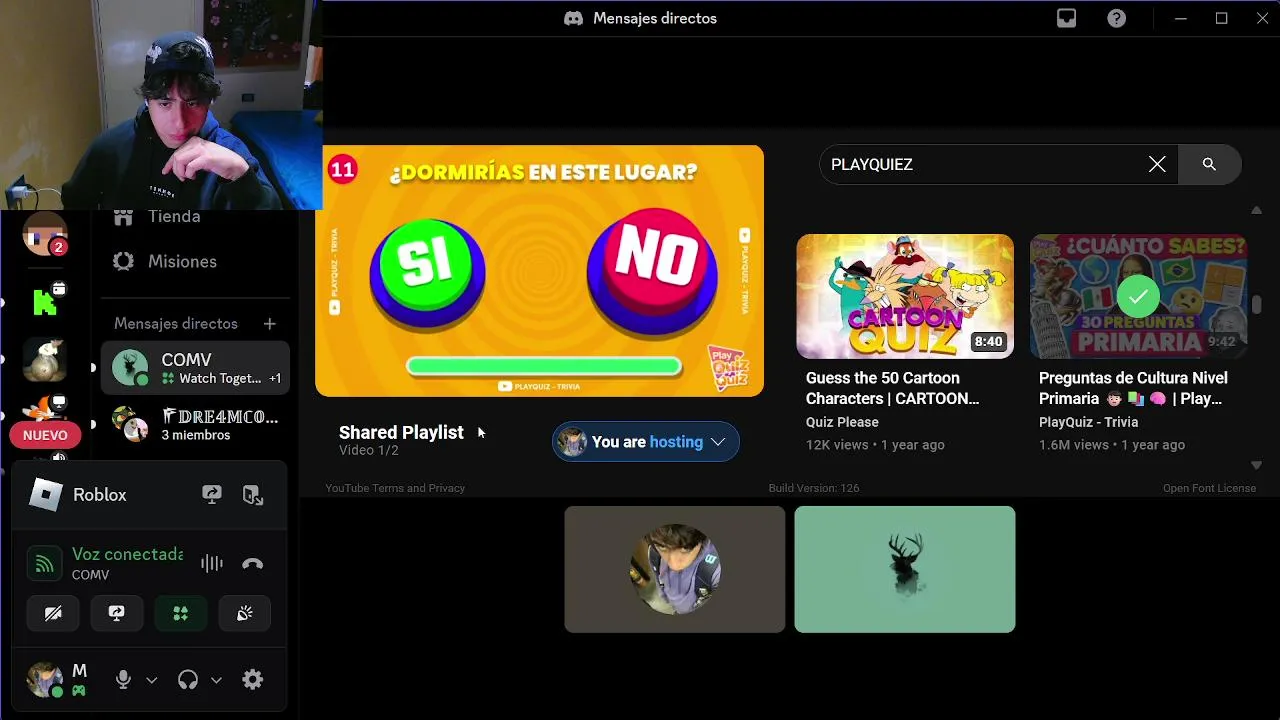This screenshot has width=1280, height=720.
Task: Click the green voice connection signal icon
Action: coord(44,564)
